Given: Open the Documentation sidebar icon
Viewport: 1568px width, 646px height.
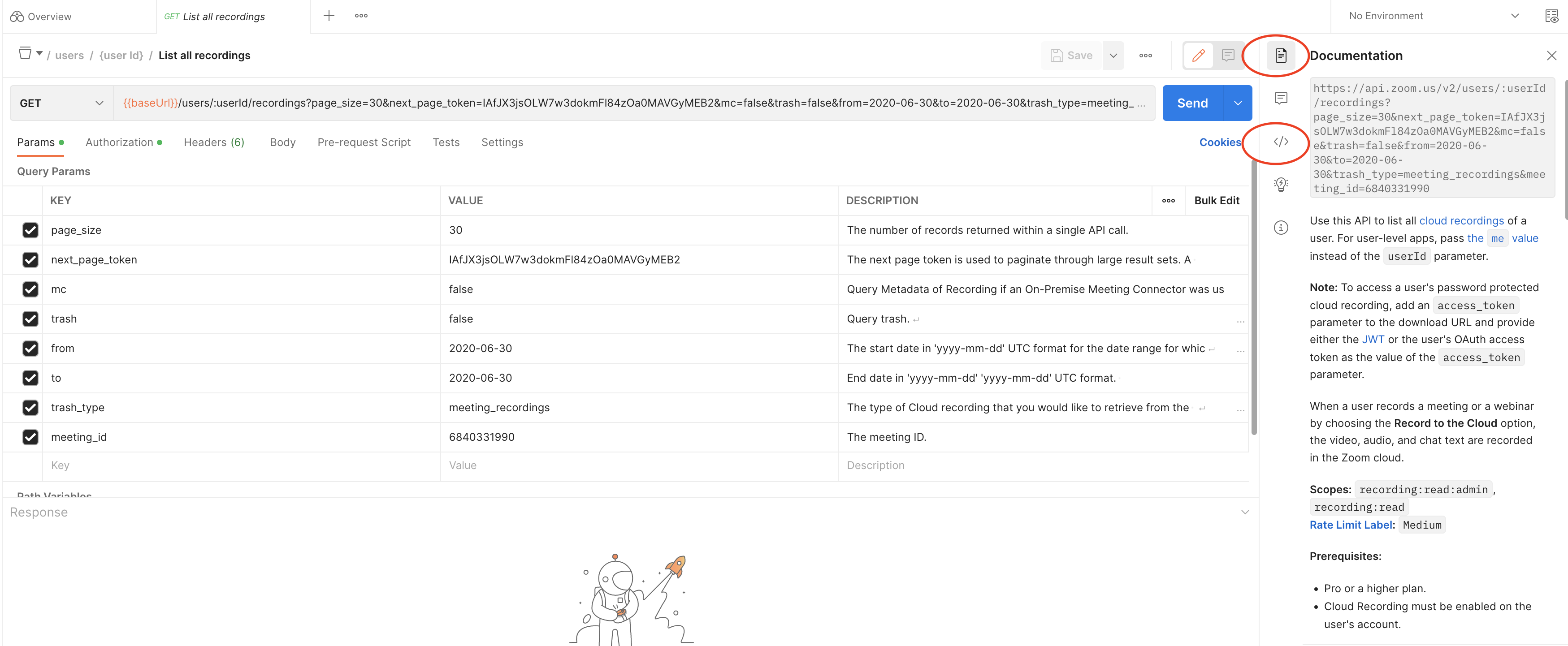Looking at the screenshot, I should click(1281, 56).
